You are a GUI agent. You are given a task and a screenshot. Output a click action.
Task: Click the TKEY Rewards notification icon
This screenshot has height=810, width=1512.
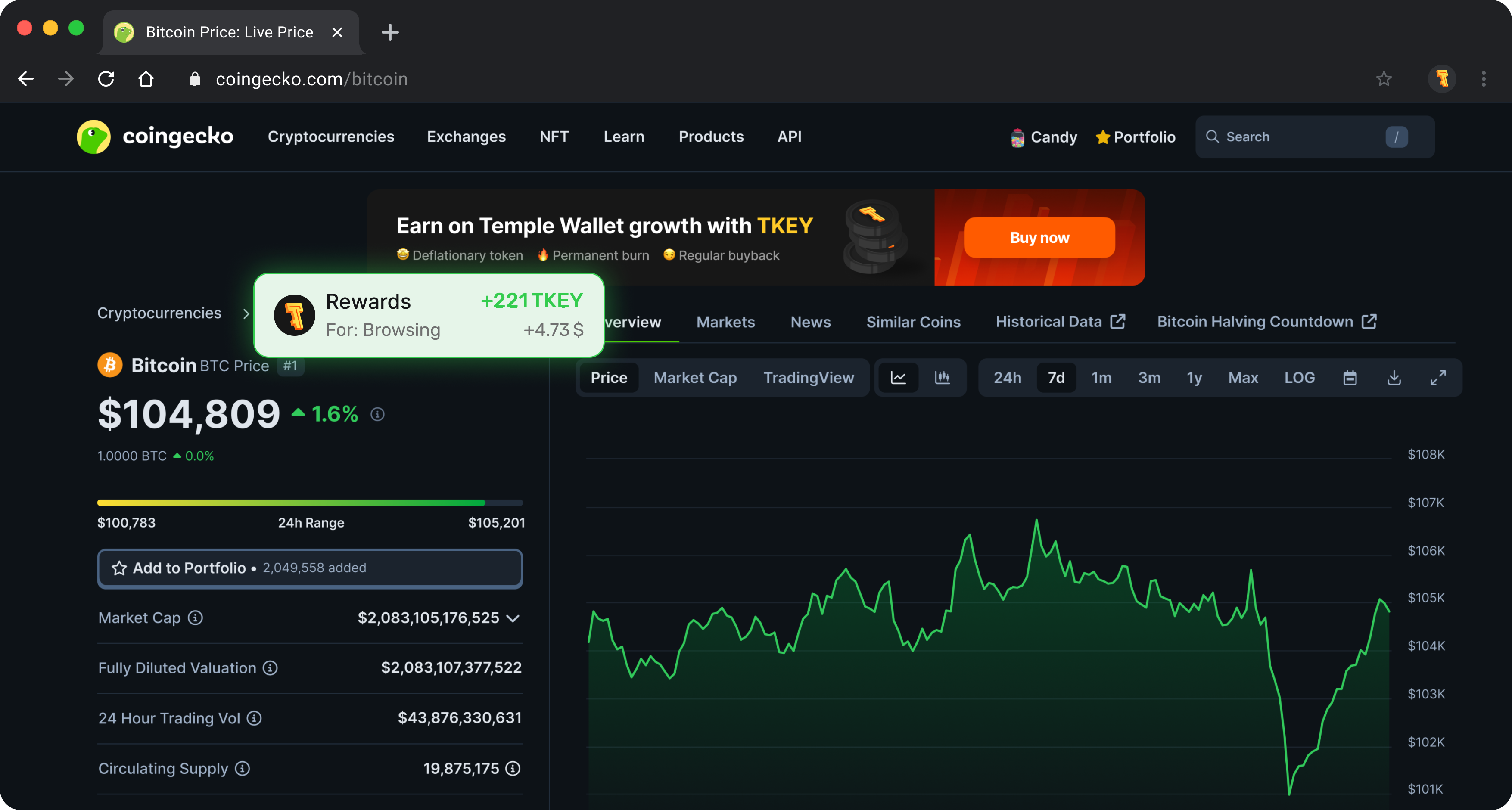[295, 315]
